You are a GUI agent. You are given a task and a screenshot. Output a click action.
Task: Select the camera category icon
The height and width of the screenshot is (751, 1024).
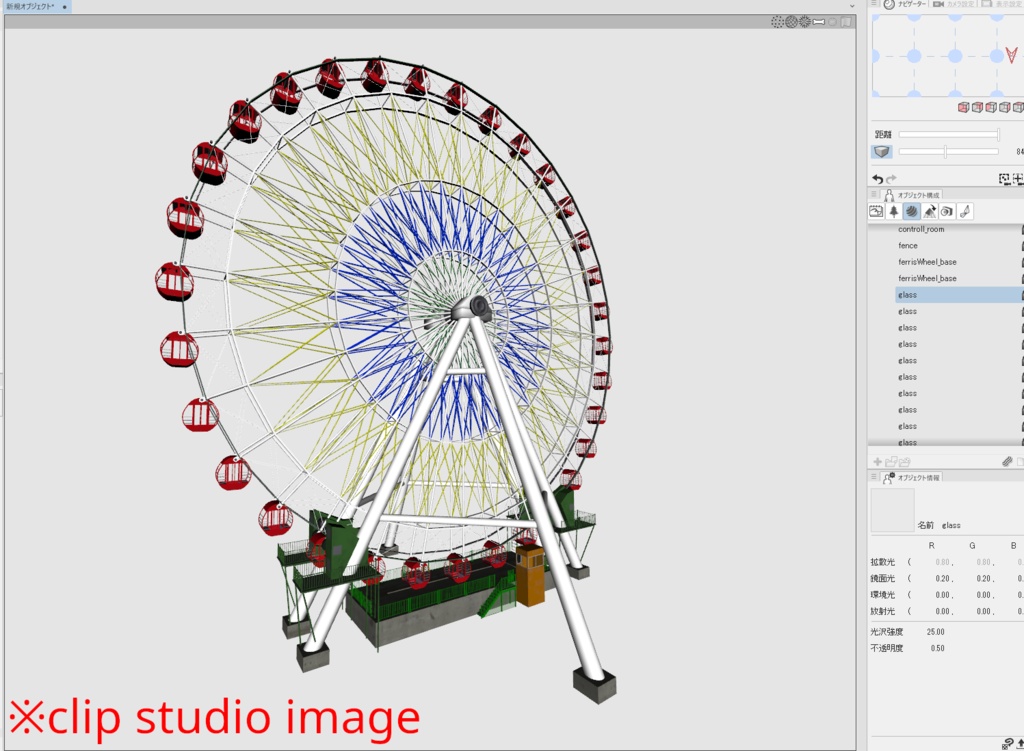tap(947, 211)
